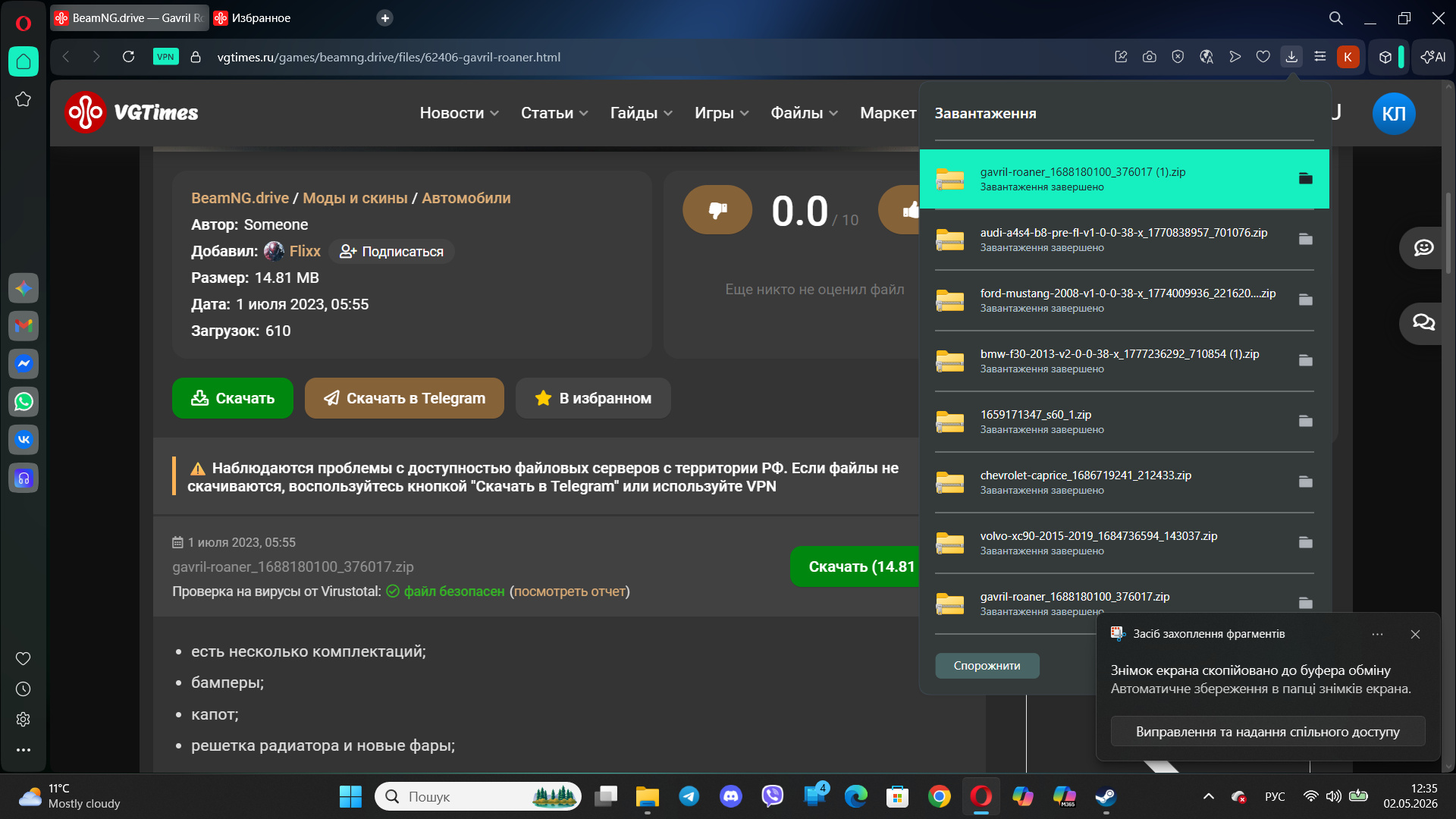This screenshot has height=819, width=1456.
Task: Take a page snapshot with camera icon
Action: click(1150, 57)
